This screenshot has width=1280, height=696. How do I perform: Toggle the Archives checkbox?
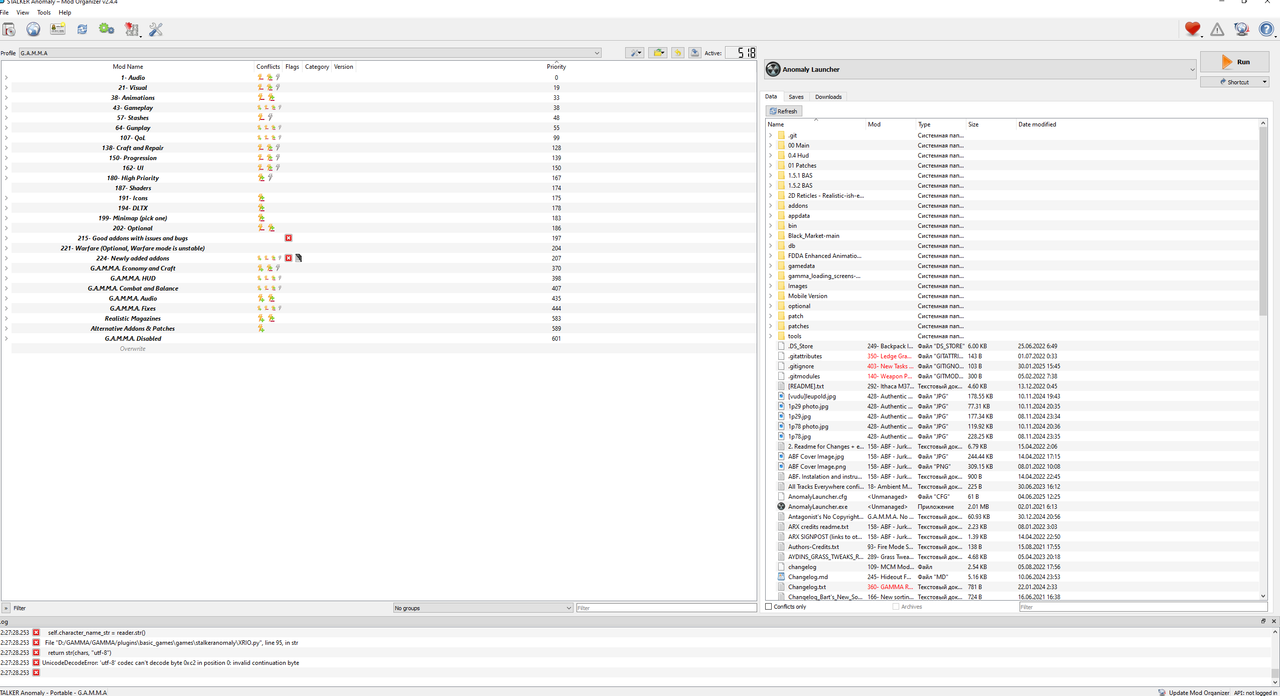(x=896, y=607)
